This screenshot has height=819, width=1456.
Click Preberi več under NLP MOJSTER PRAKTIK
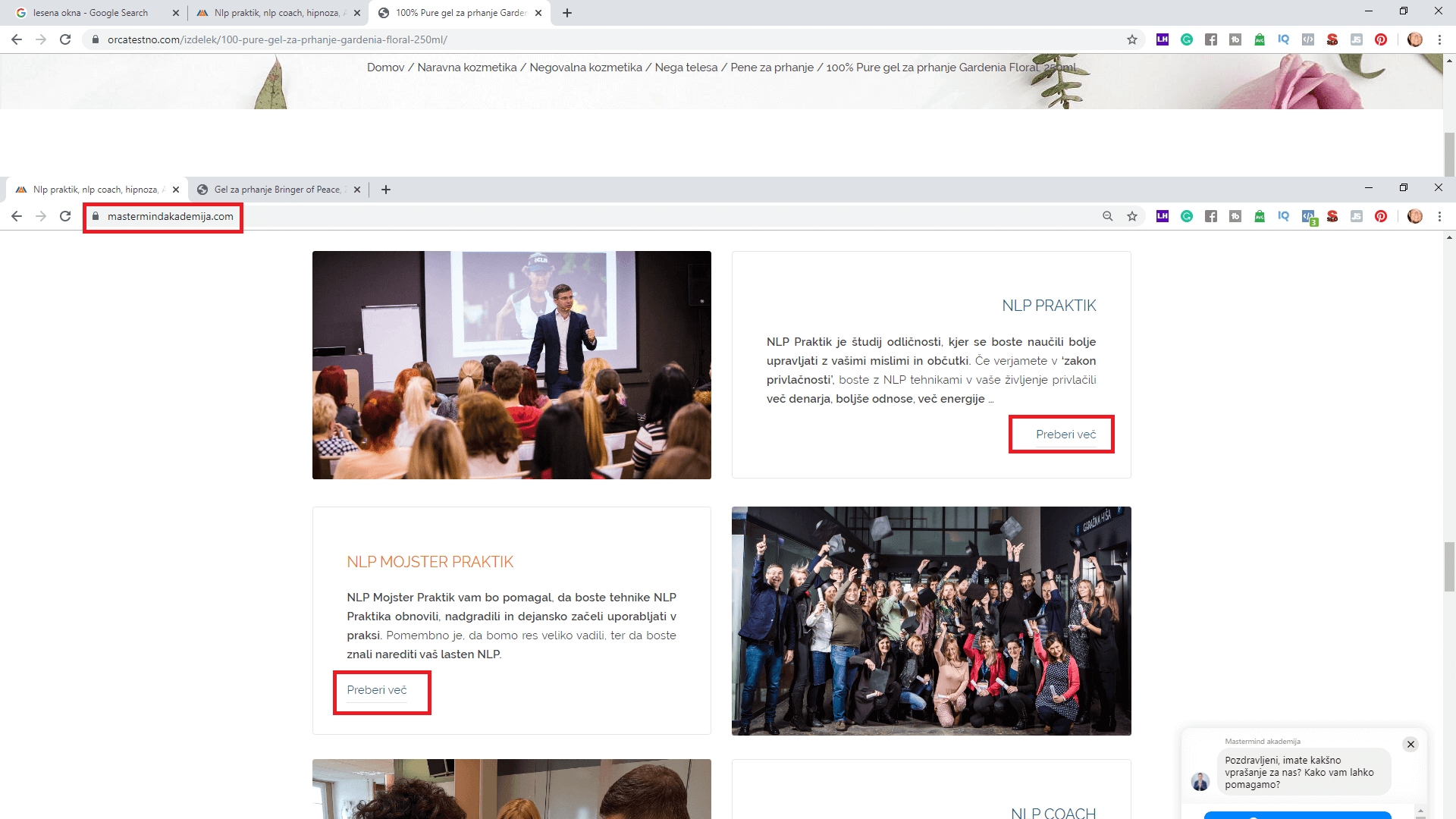(377, 690)
